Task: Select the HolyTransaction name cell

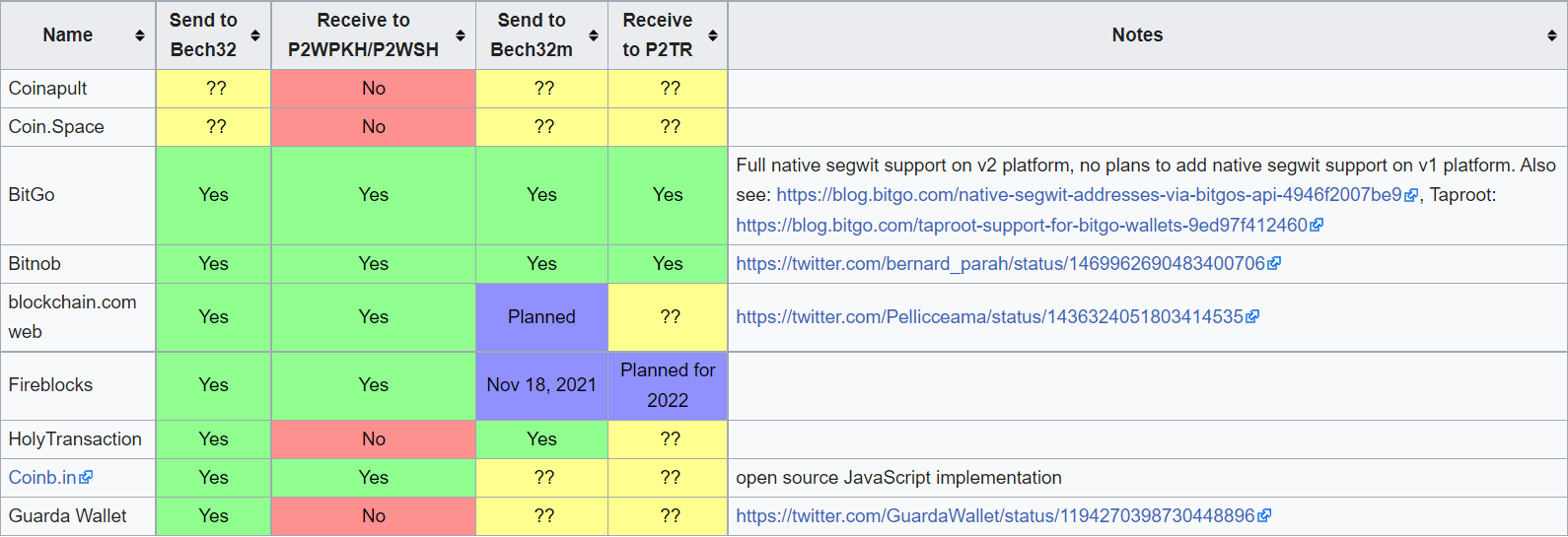Action: click(78, 439)
